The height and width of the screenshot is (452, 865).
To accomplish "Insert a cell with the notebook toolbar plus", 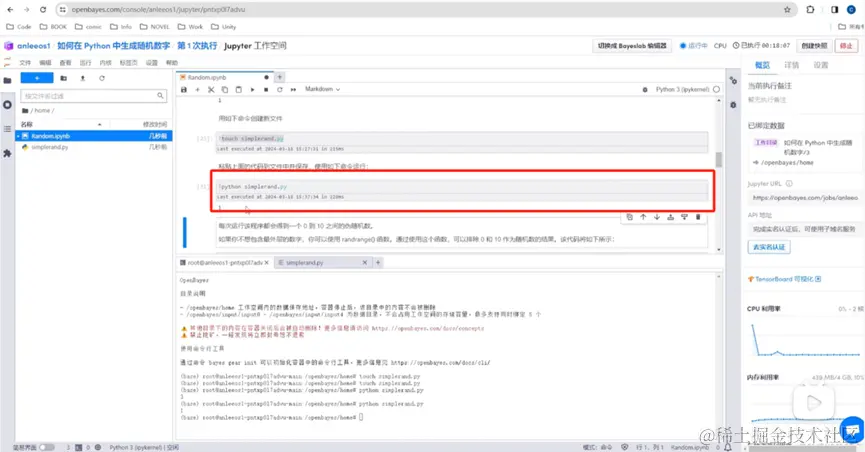I will click(x=197, y=89).
